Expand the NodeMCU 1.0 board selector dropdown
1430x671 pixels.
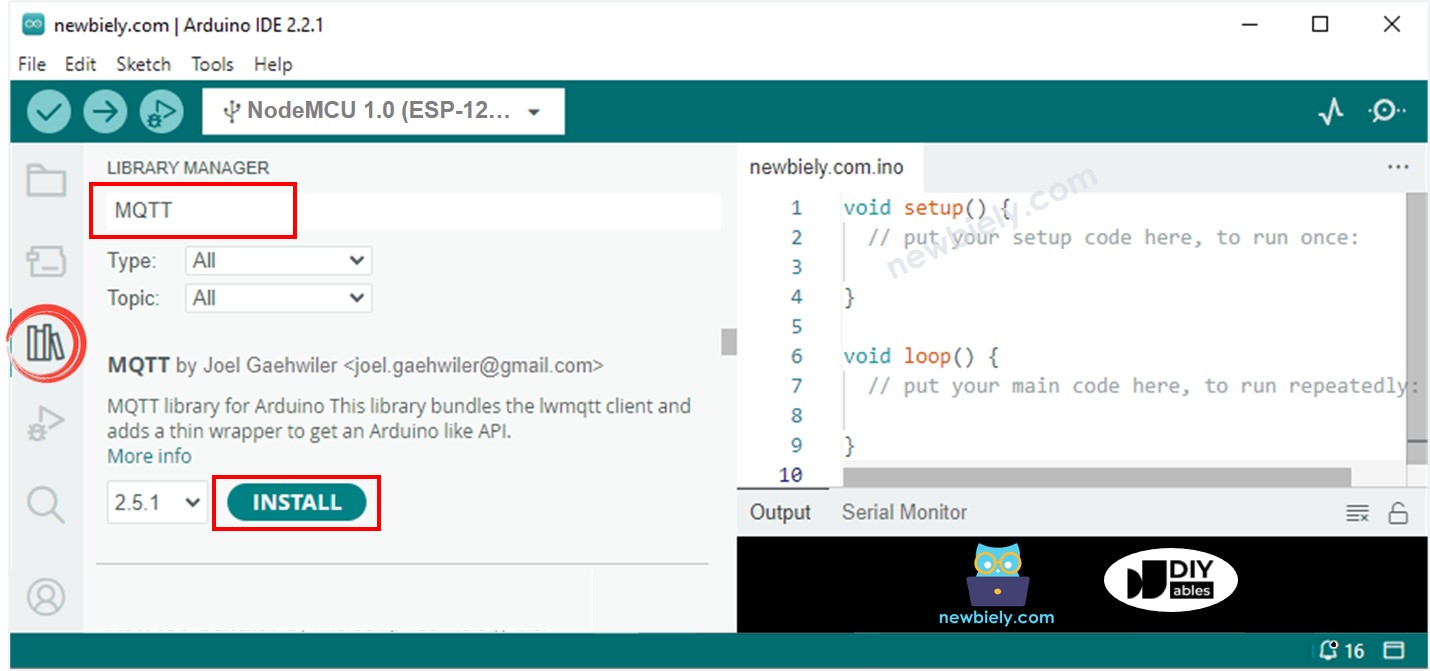[x=383, y=111]
